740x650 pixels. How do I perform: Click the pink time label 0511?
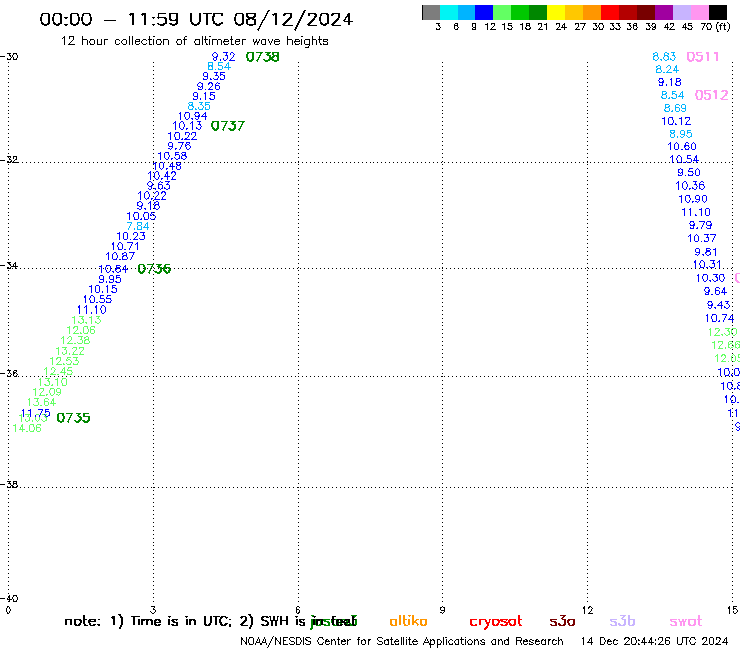pyautogui.click(x=703, y=57)
